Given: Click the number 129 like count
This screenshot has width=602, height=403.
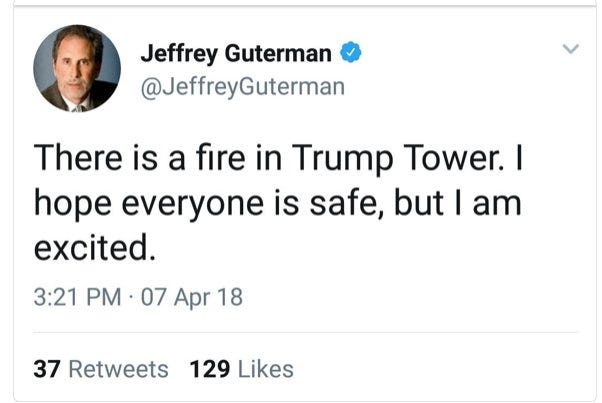Looking at the screenshot, I should point(210,369).
